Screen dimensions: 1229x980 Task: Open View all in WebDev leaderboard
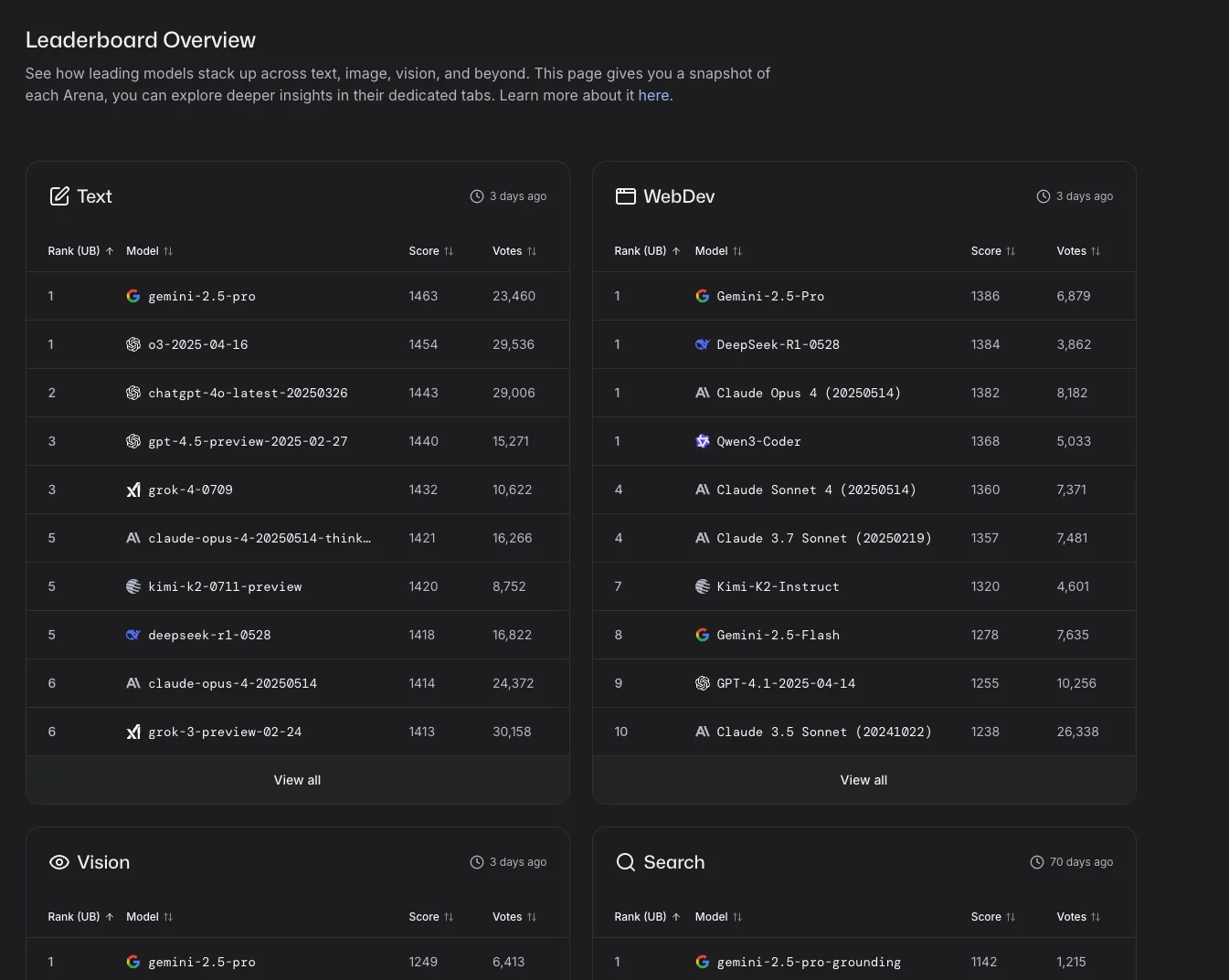click(x=863, y=780)
